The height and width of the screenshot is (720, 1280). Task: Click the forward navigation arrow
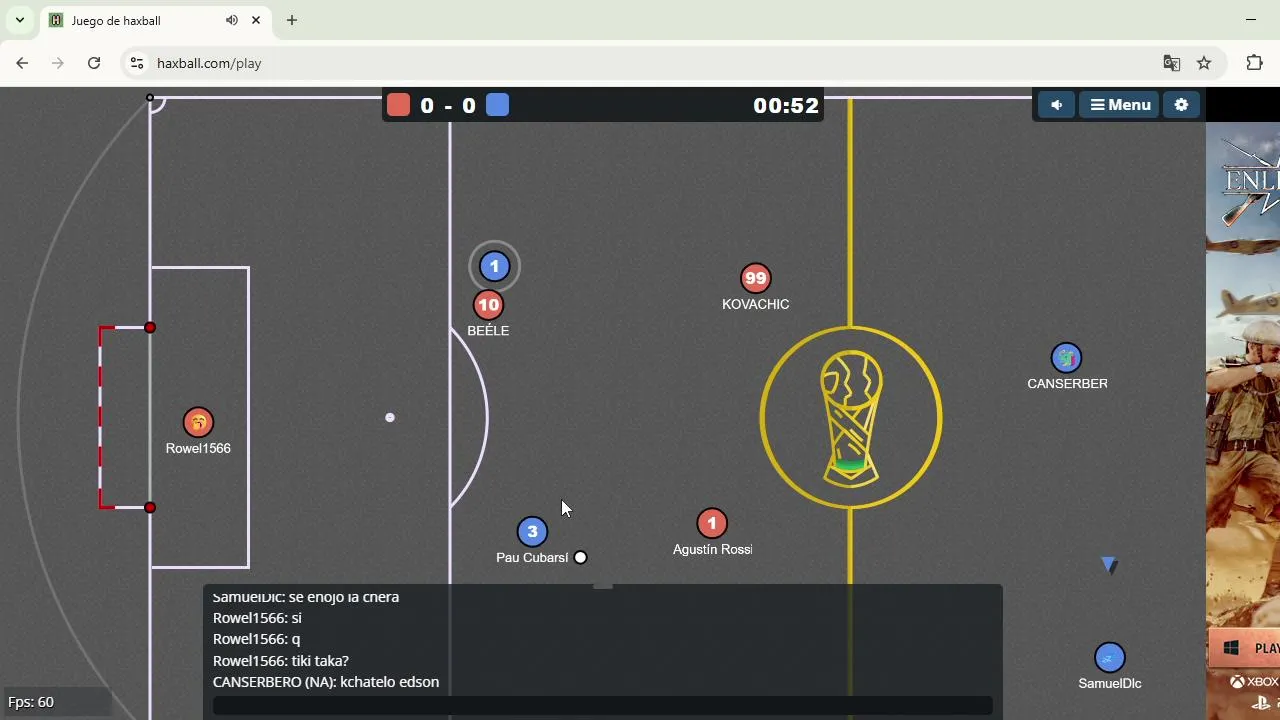pos(58,63)
